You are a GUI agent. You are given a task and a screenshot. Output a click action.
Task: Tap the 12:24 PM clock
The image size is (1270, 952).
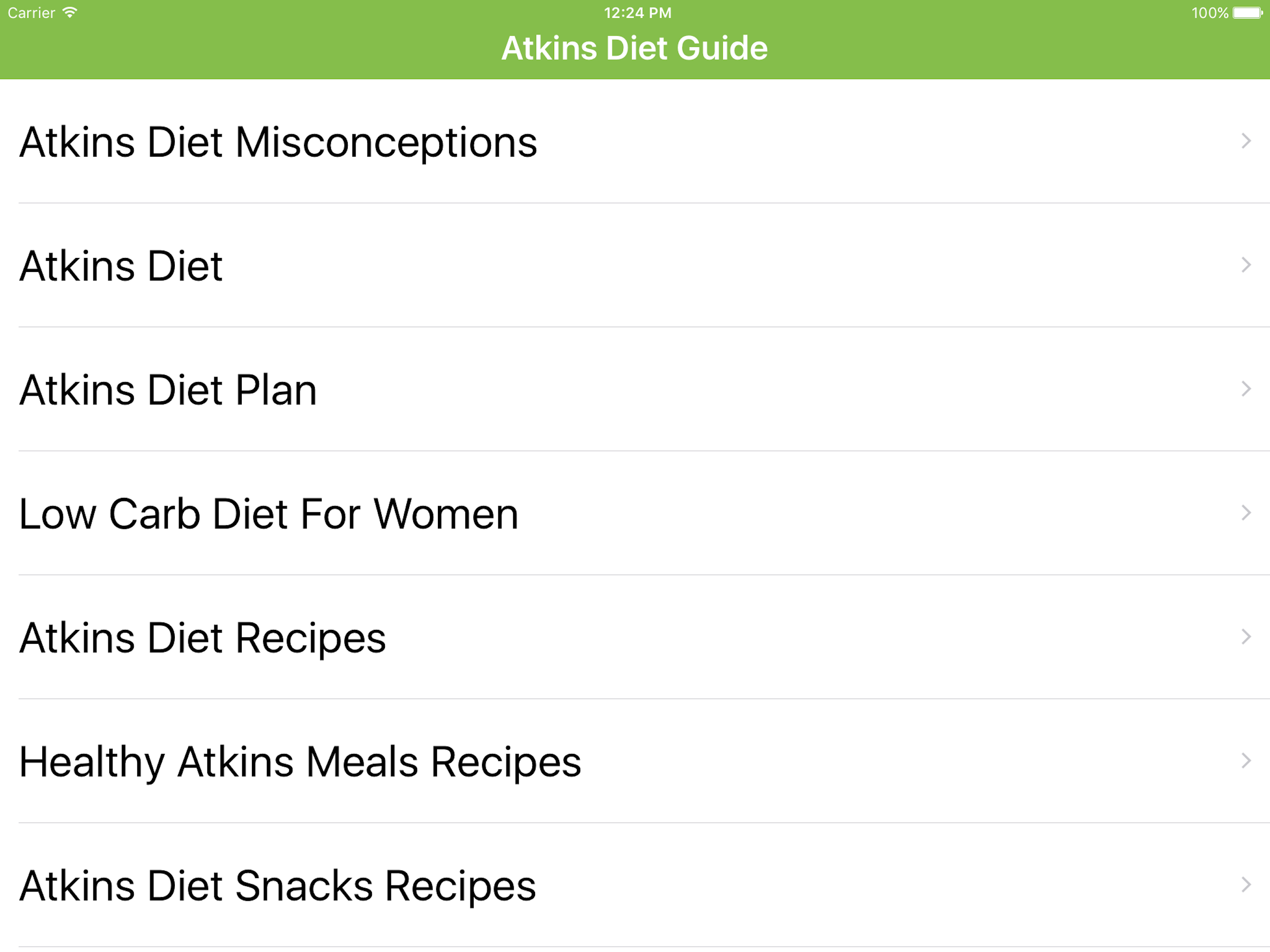[637, 13]
